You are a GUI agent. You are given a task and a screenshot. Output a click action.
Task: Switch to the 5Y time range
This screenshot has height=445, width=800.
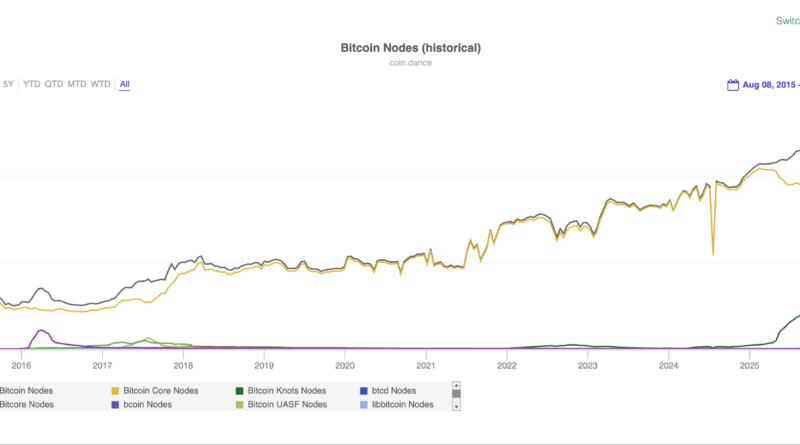(x=8, y=84)
